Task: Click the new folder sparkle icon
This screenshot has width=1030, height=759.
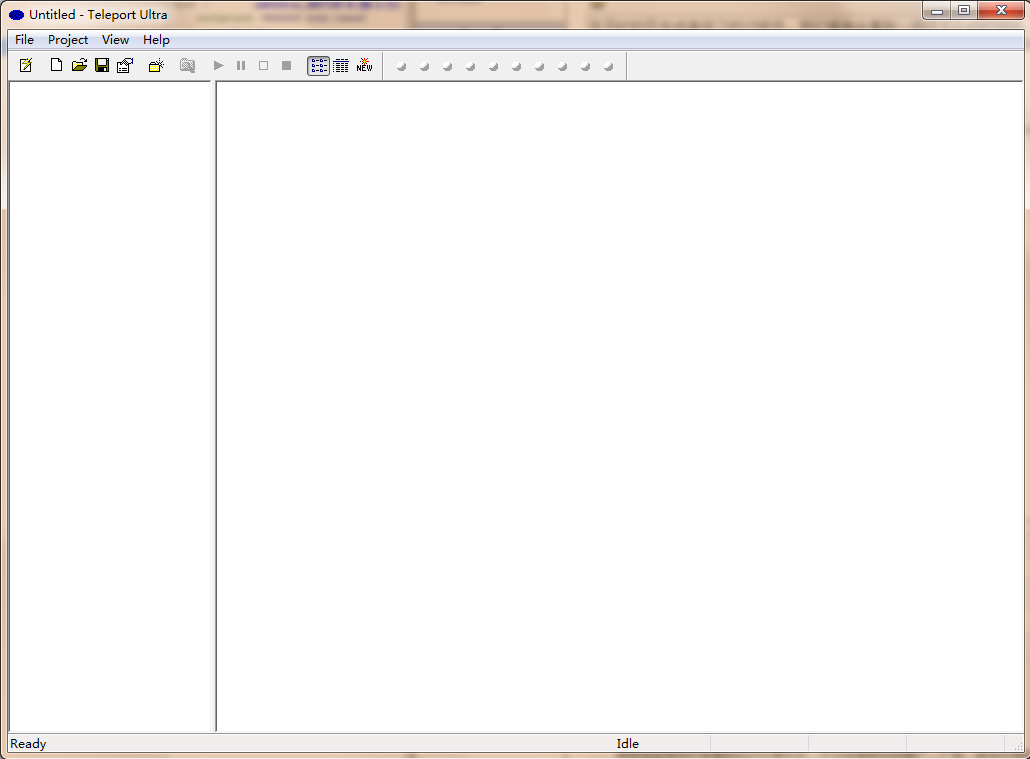Action: (156, 66)
